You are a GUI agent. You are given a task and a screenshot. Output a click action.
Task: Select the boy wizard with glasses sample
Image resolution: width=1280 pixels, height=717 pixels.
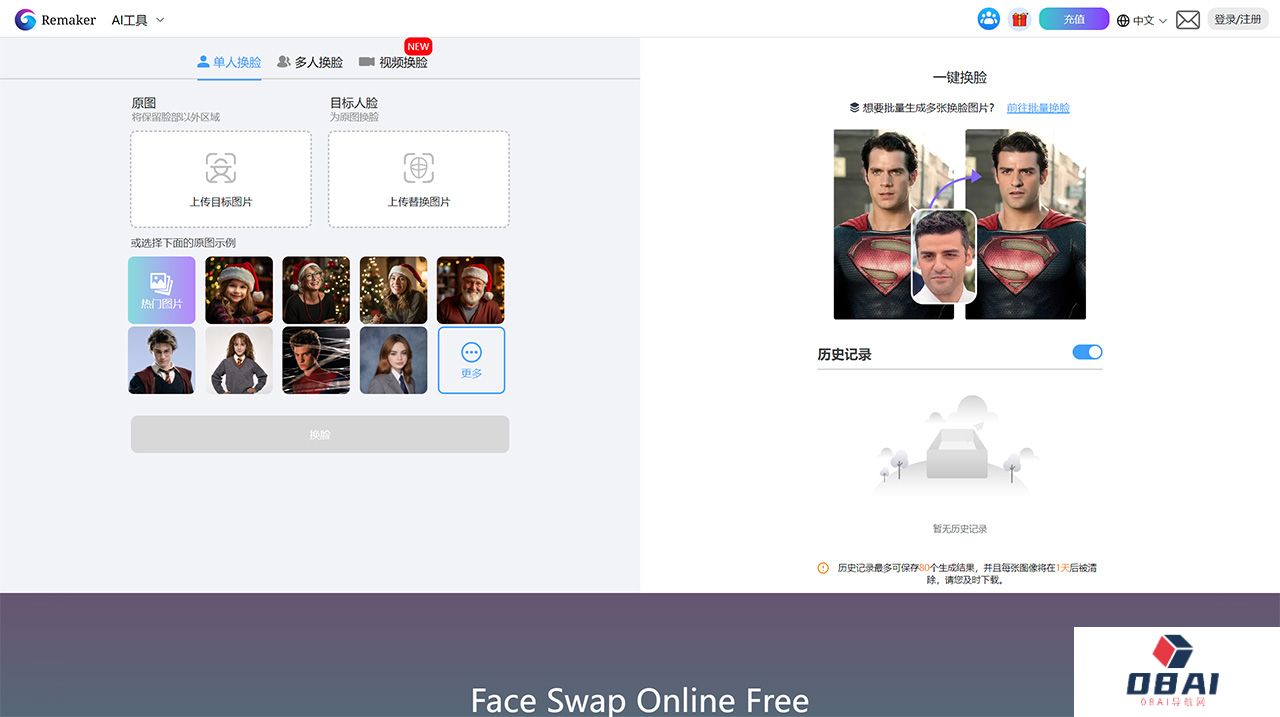point(161,360)
